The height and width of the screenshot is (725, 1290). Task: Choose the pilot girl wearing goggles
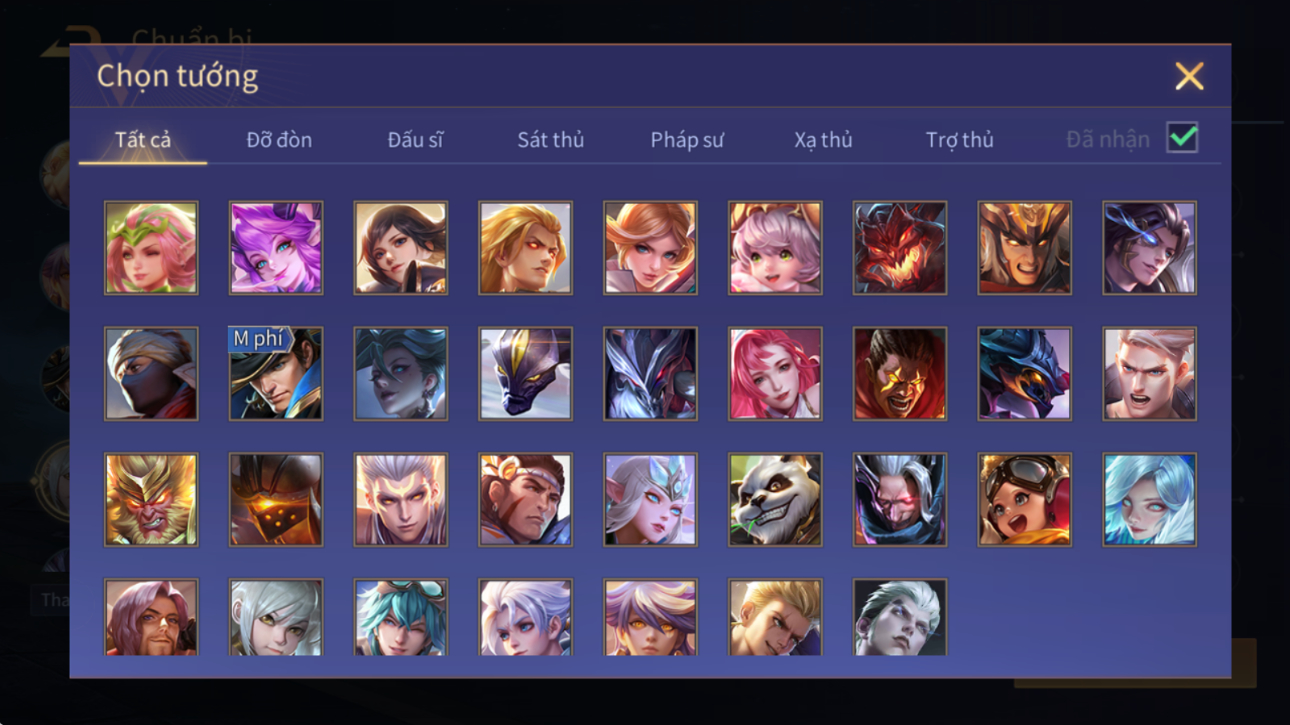(x=1024, y=499)
